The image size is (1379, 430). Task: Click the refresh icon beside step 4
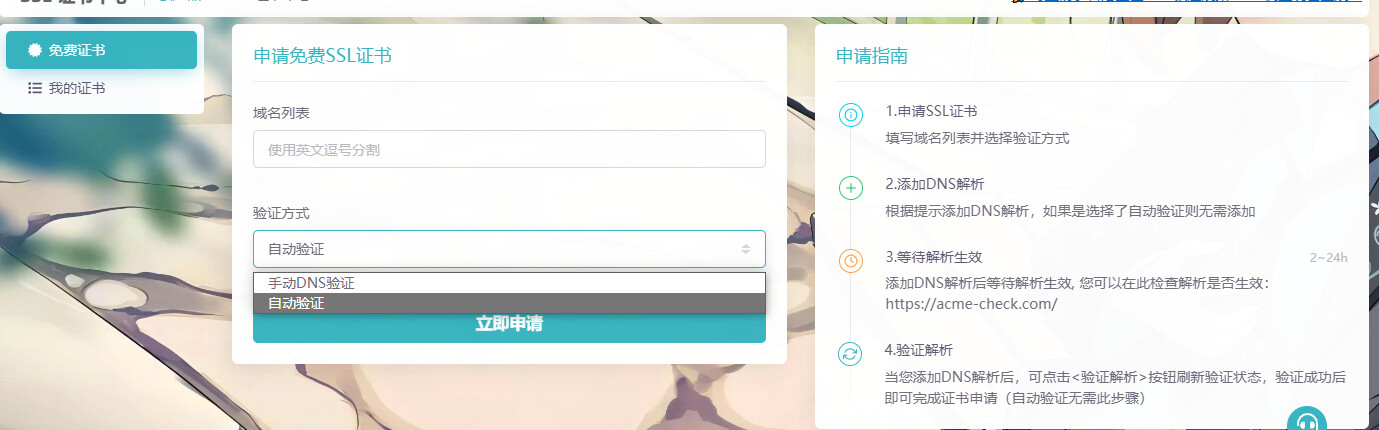coord(850,354)
